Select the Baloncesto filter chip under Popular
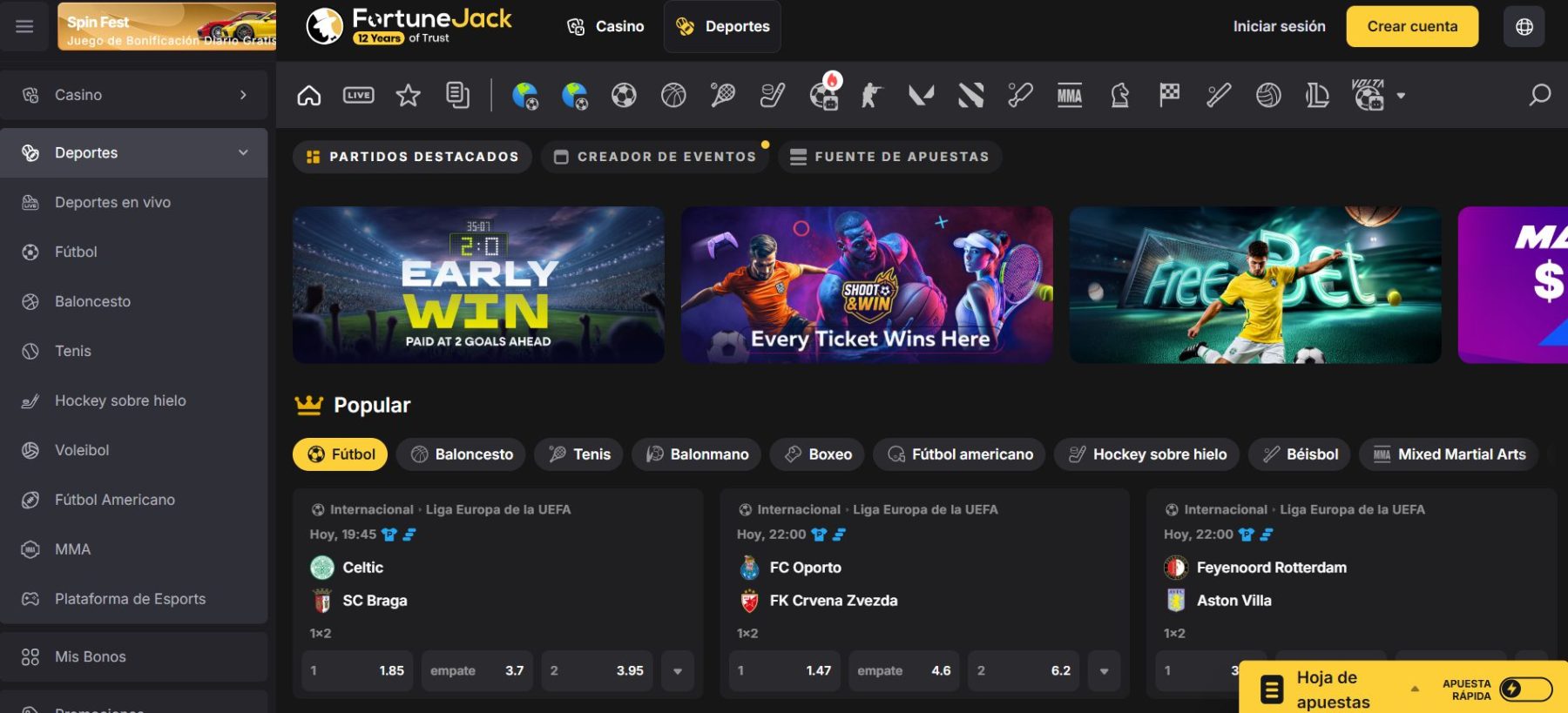The image size is (1568, 713). coord(462,454)
